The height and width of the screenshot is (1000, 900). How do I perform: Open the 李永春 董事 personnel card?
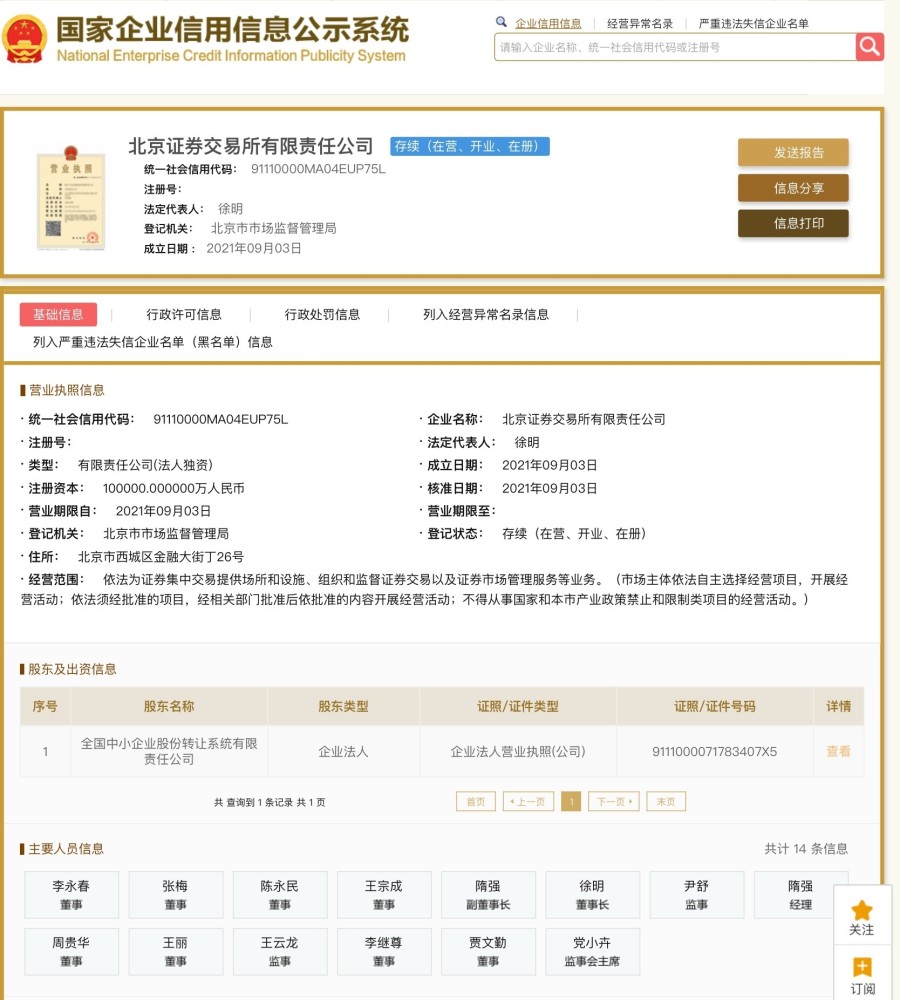coord(71,895)
